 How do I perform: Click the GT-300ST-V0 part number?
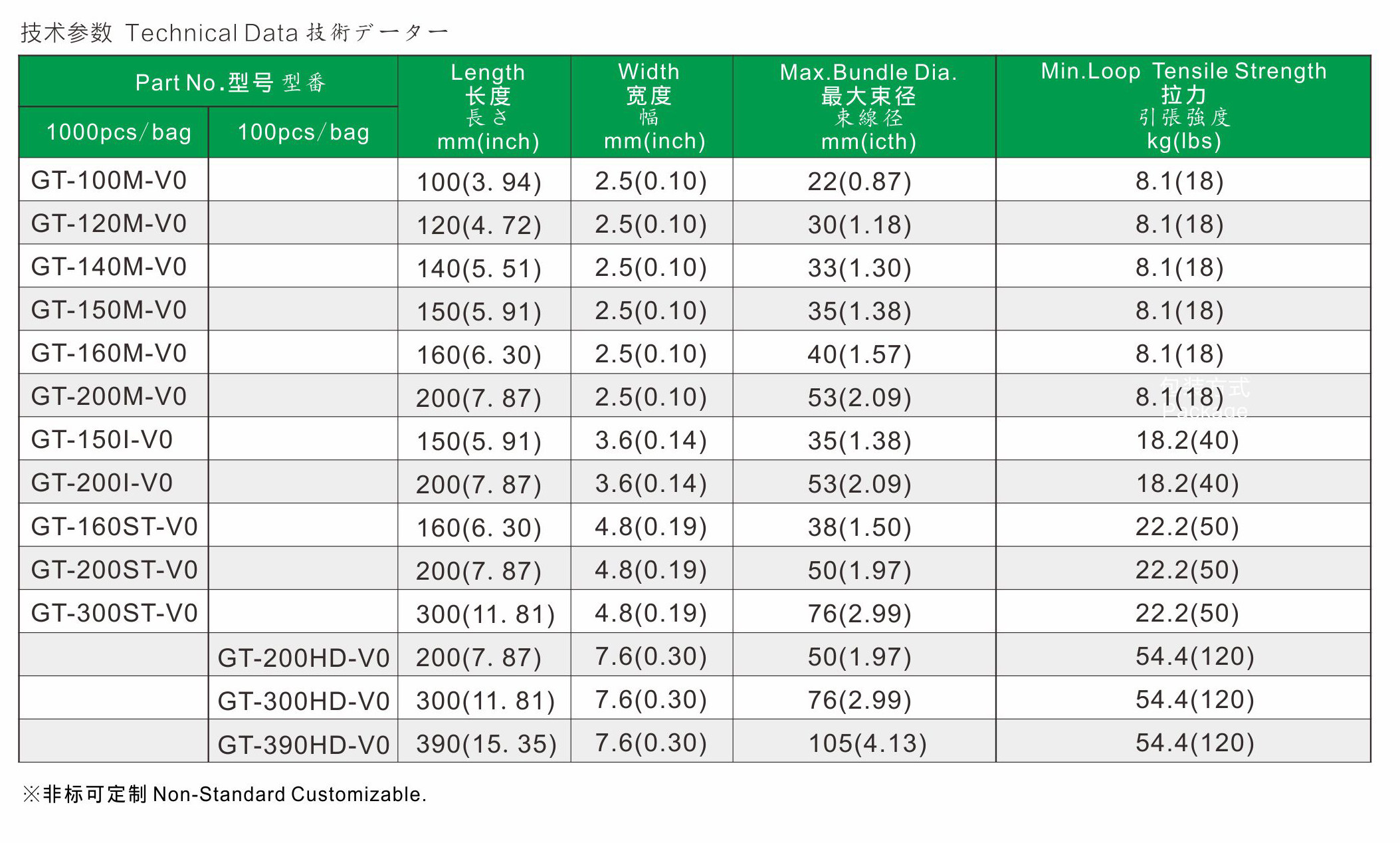[114, 612]
